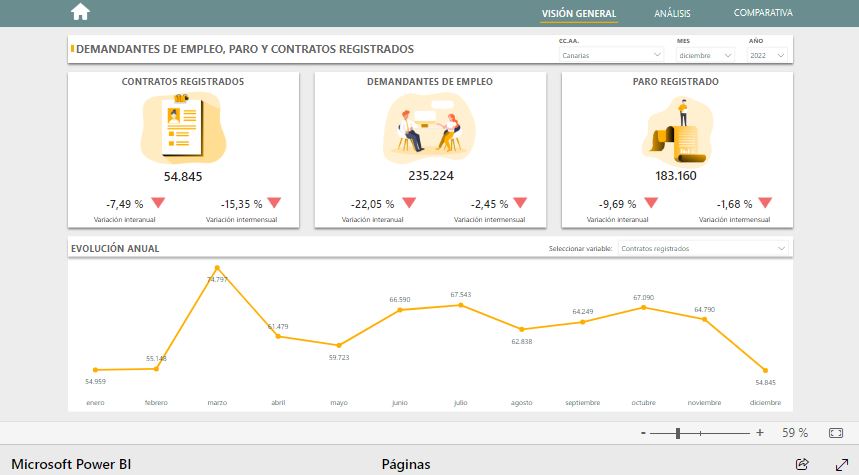Click the -15,35 % intermensual variation
The width and height of the screenshot is (859, 475).
242,204
